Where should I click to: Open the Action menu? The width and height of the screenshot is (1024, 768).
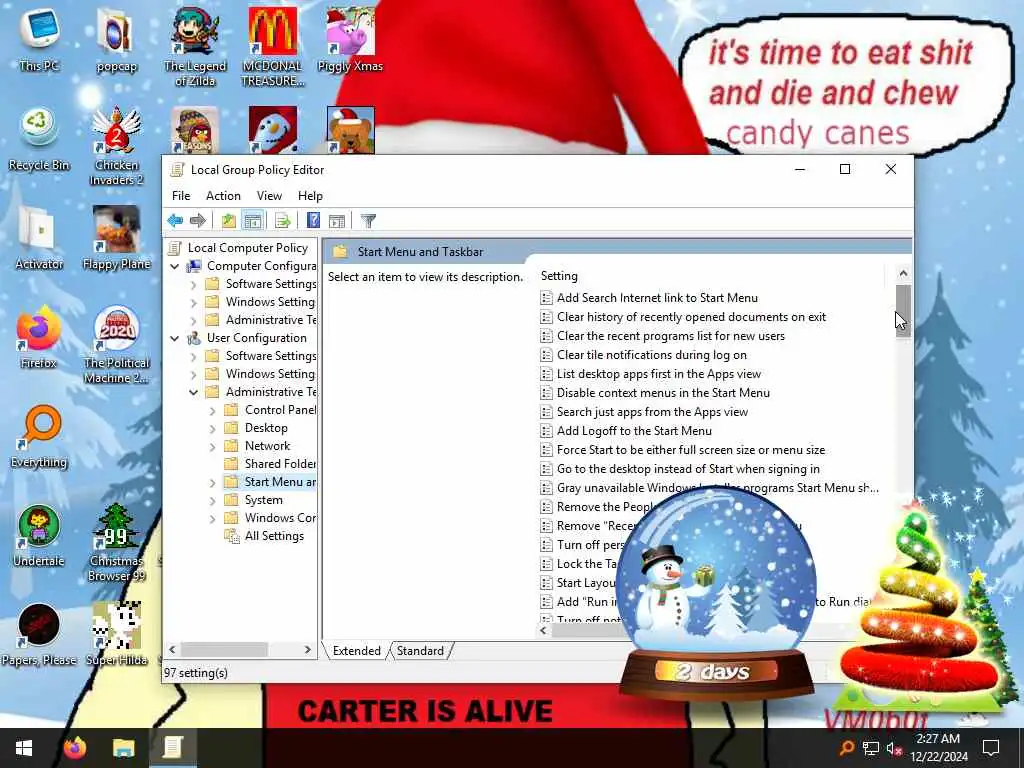coord(223,196)
